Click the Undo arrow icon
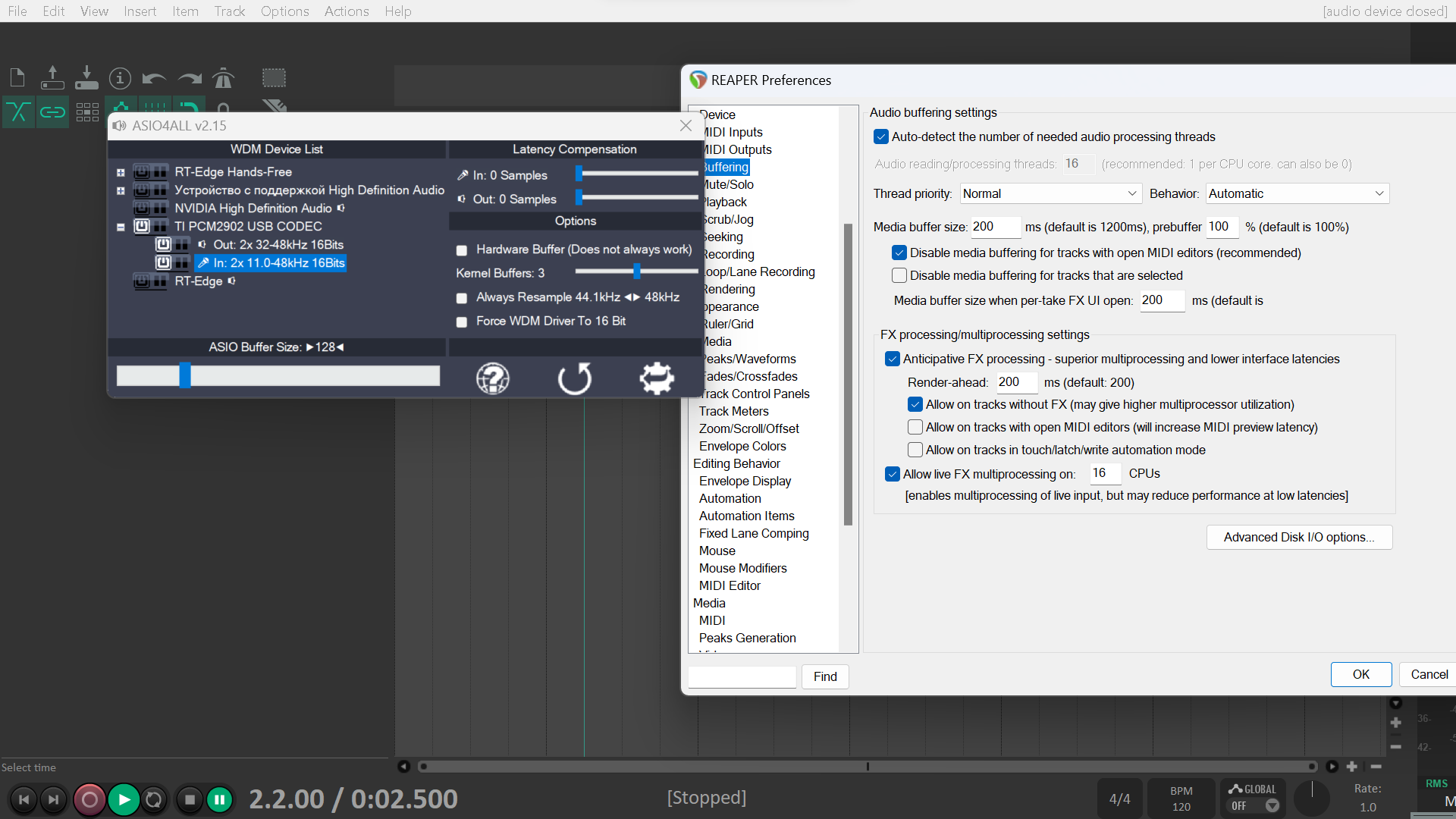Screen dimensions: 1456x819 click(154, 78)
